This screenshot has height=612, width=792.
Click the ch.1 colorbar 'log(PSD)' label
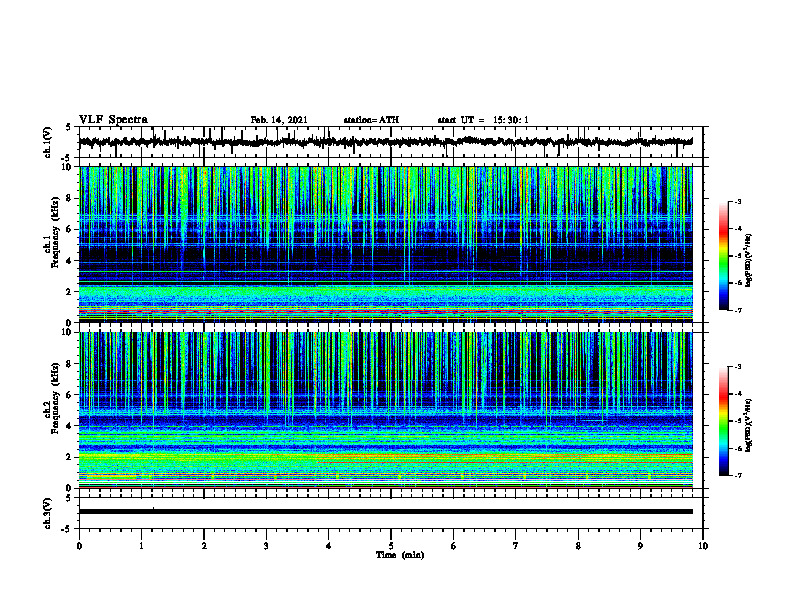click(749, 260)
